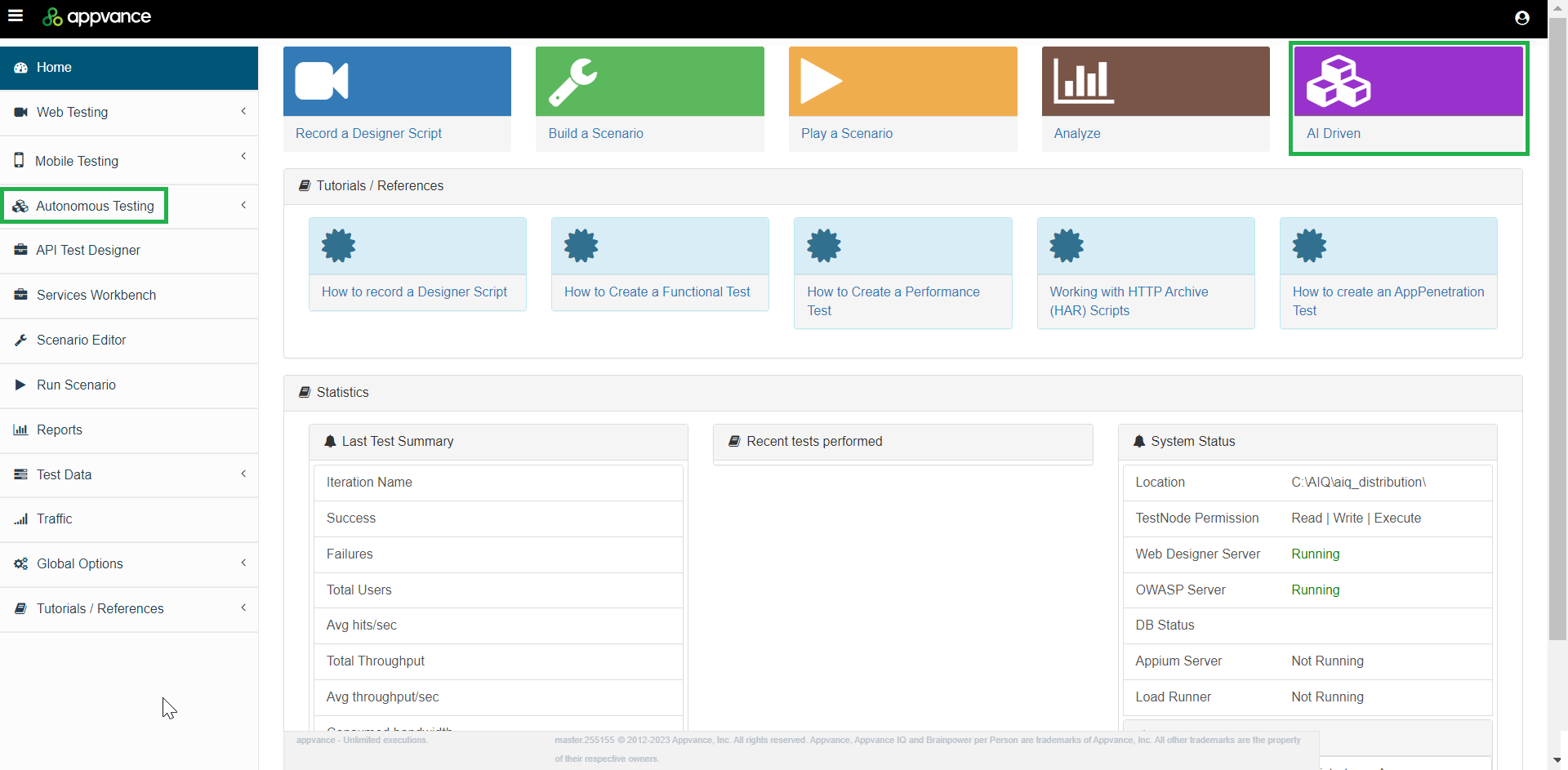Viewport: 1568px width, 770px height.
Task: Open How to Create a Functional Test
Action: tap(657, 292)
